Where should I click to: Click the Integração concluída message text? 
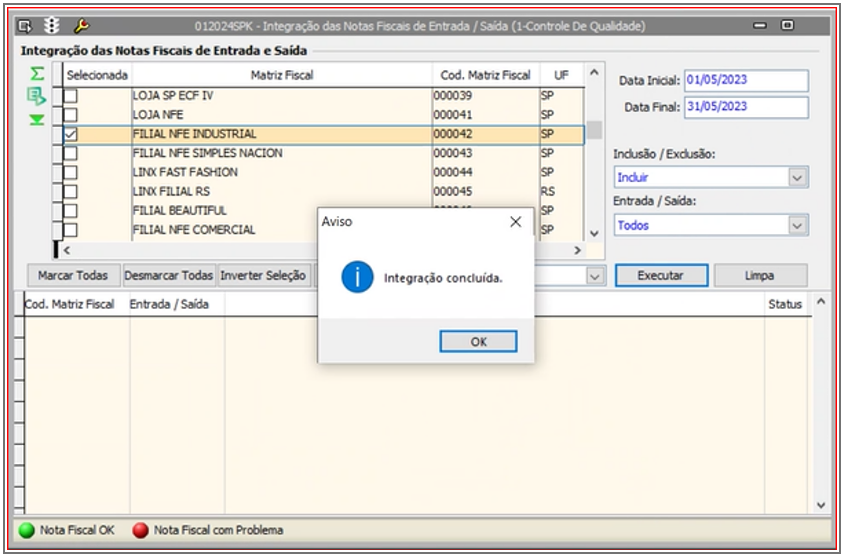point(443,278)
